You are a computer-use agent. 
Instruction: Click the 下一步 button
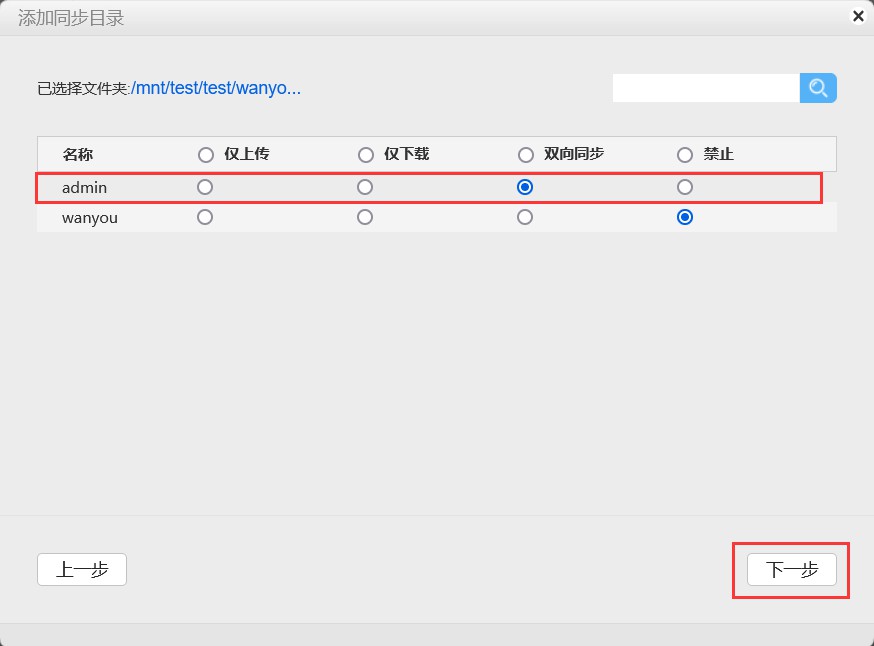coord(791,570)
